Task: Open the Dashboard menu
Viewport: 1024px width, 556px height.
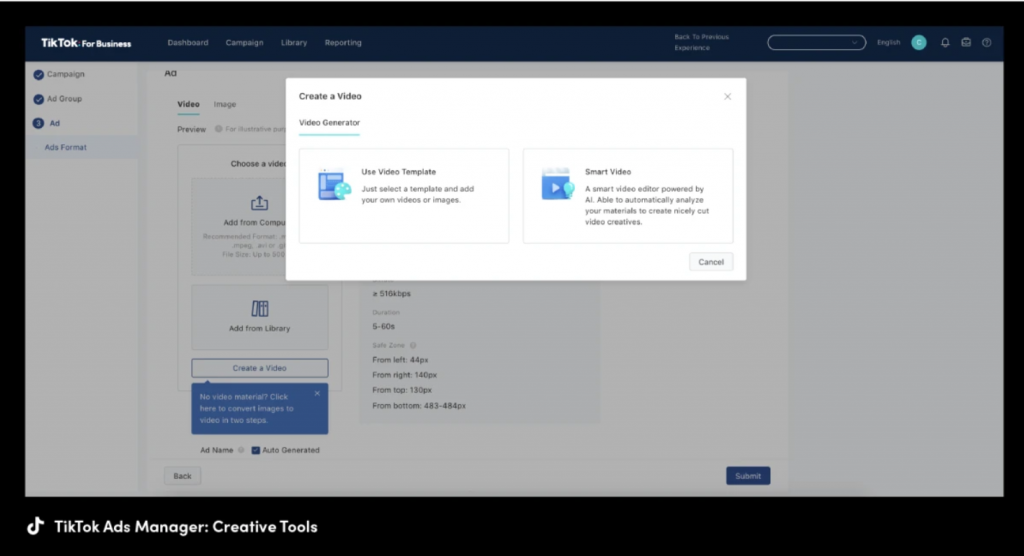Action: (x=188, y=42)
